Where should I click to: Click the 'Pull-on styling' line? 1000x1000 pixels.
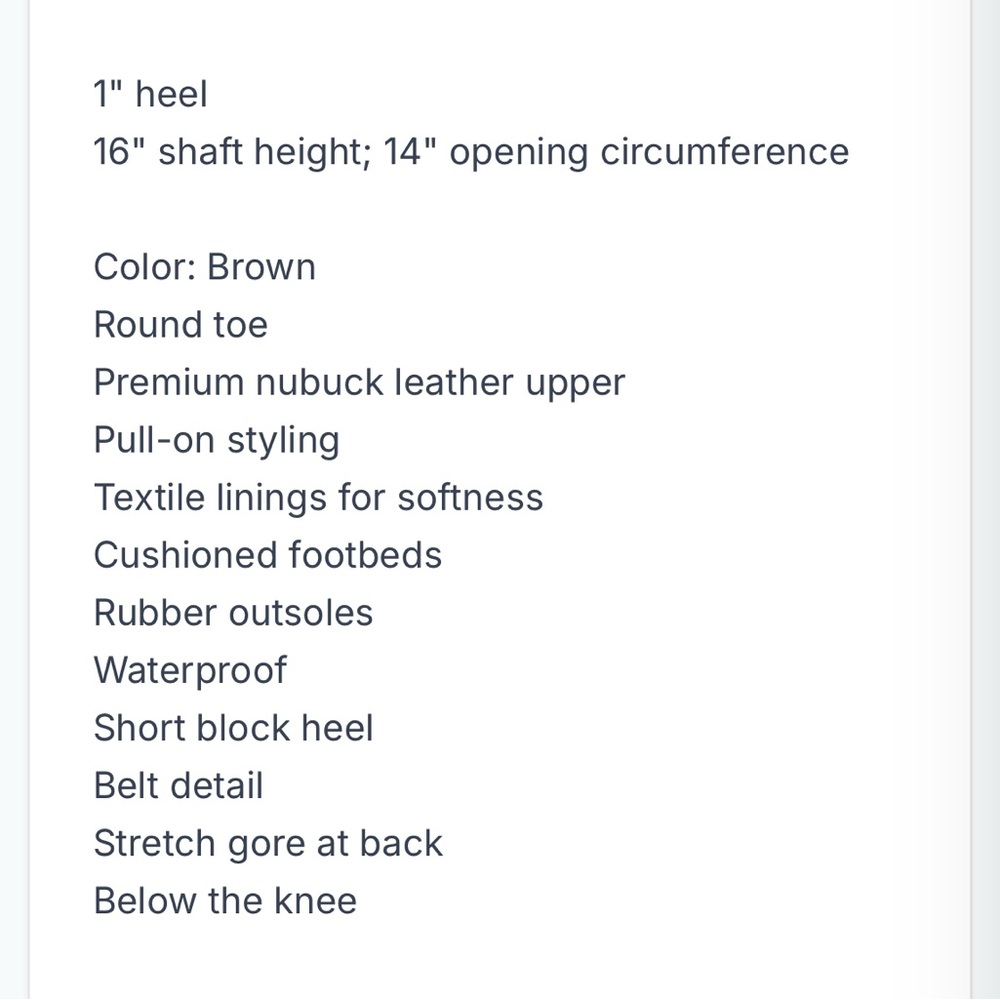[x=216, y=440]
